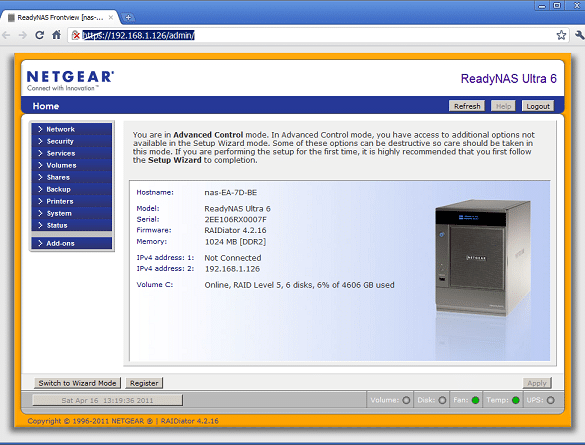
Task: Expand the Volumes menu section
Action: point(72,165)
